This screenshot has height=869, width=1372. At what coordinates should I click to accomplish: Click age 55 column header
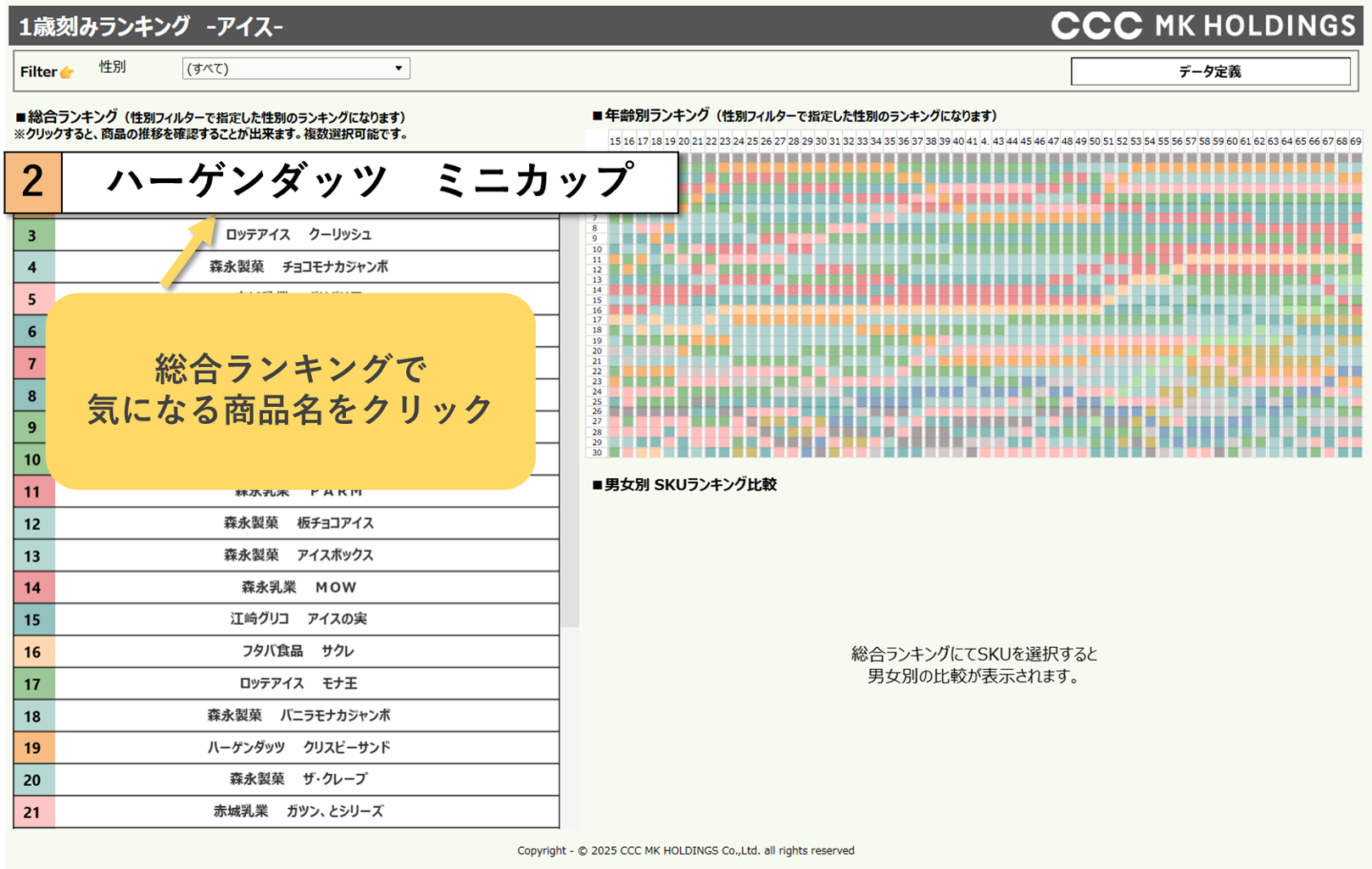click(1163, 142)
